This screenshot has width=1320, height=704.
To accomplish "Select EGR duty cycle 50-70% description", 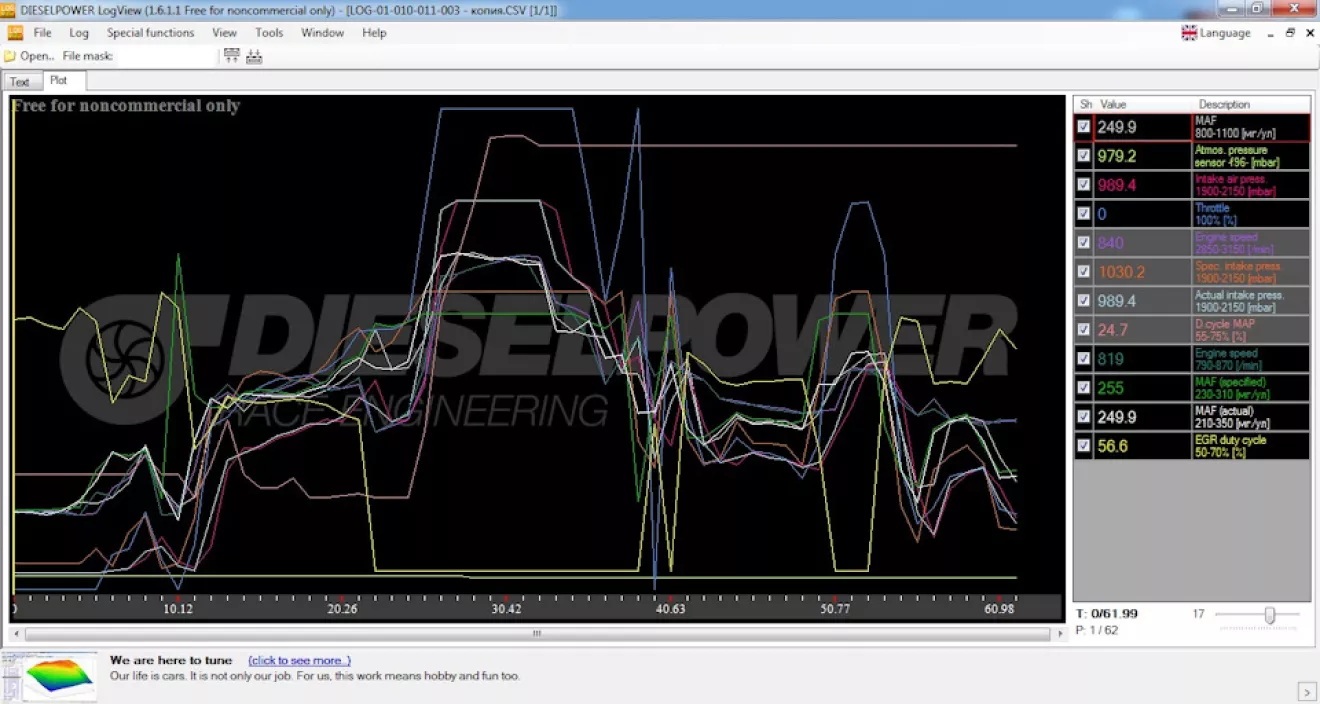I will pos(1251,446).
